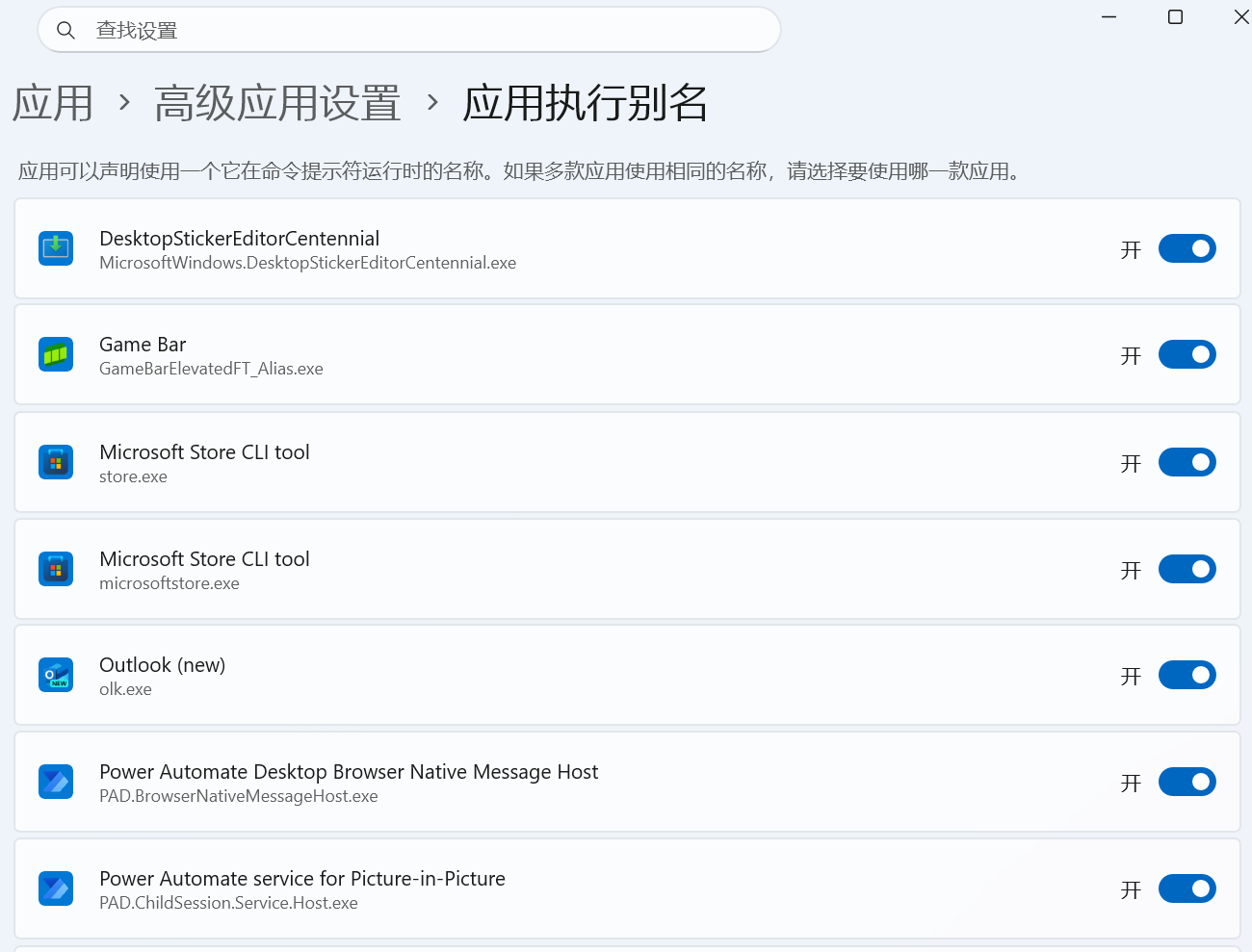Switch off the microsoftstore.exe alias
1252x952 pixels.
click(x=1187, y=569)
